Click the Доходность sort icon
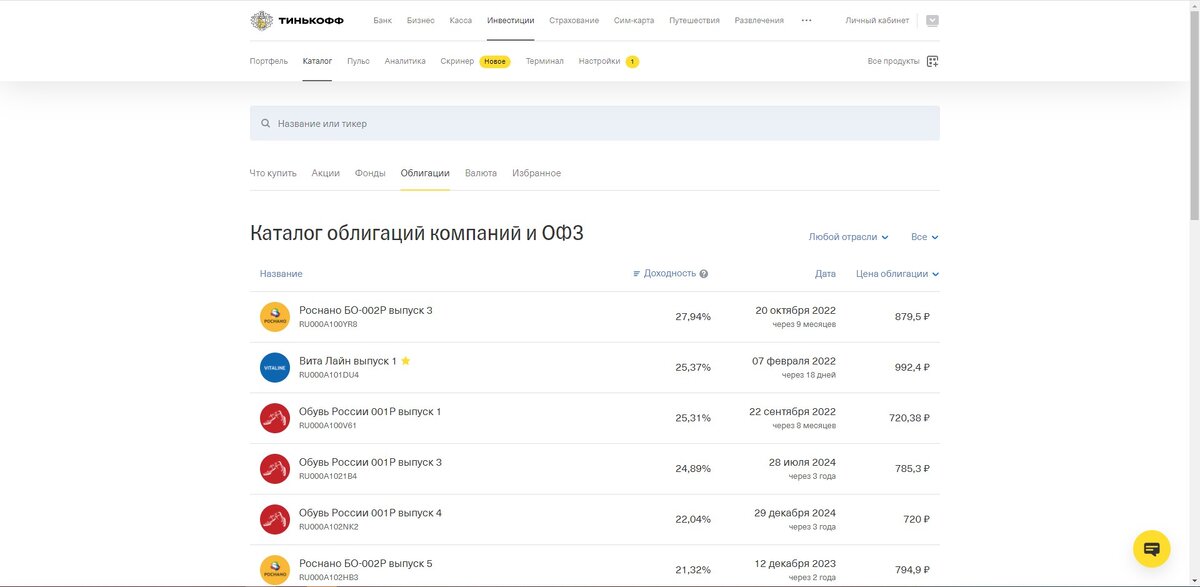The image size is (1200, 587). (x=637, y=274)
